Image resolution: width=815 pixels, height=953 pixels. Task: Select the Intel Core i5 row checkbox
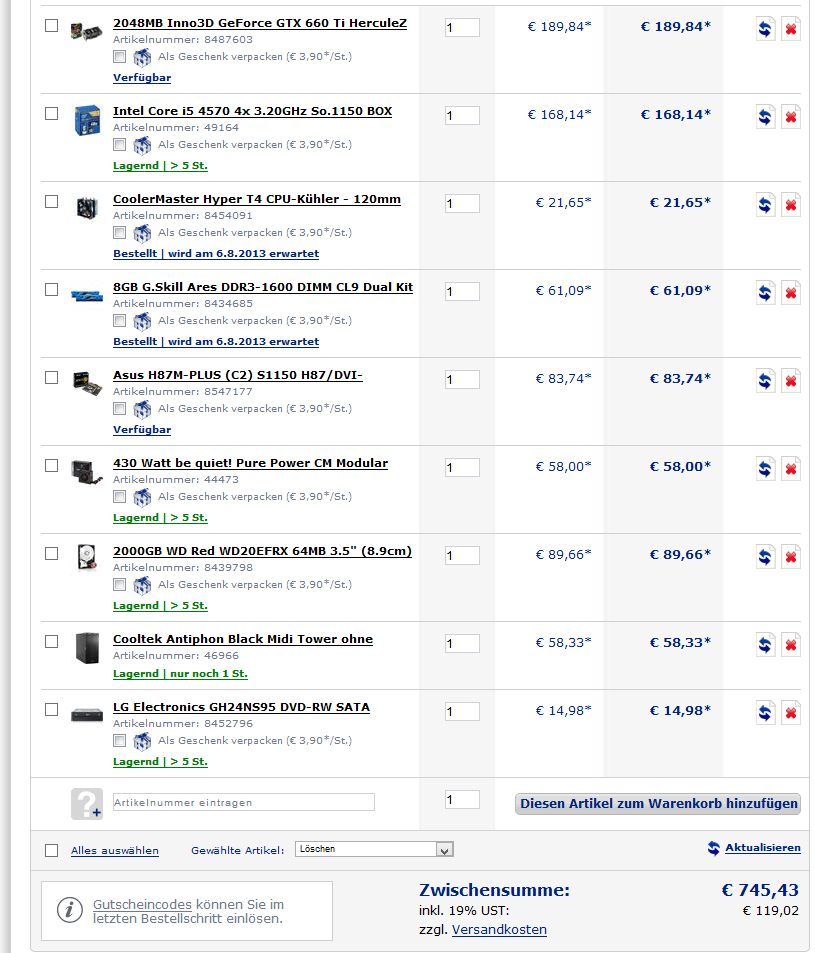click(x=52, y=114)
